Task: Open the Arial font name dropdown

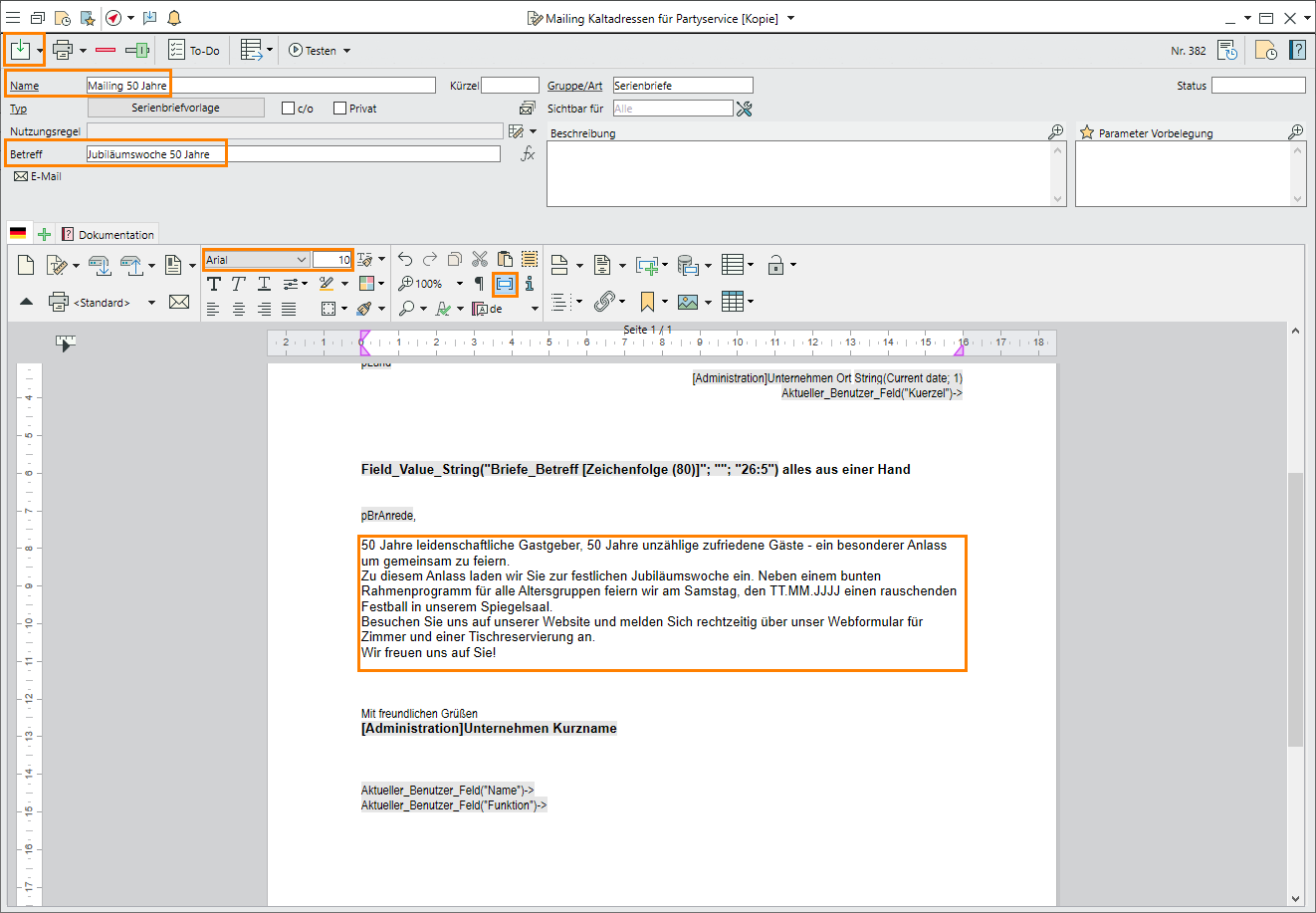Action: click(301, 260)
